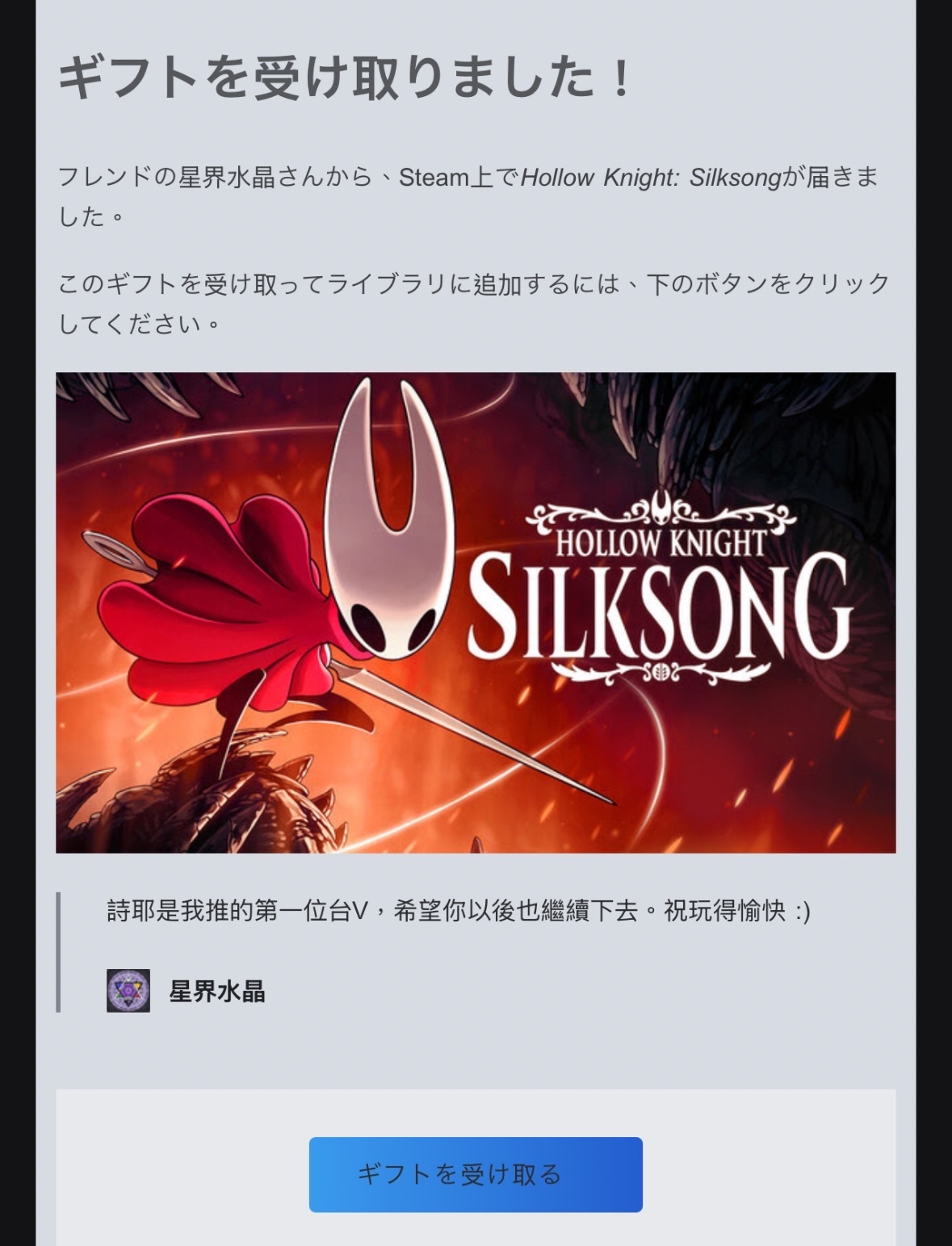Select the bold 星界水晶 sender name

(x=217, y=992)
